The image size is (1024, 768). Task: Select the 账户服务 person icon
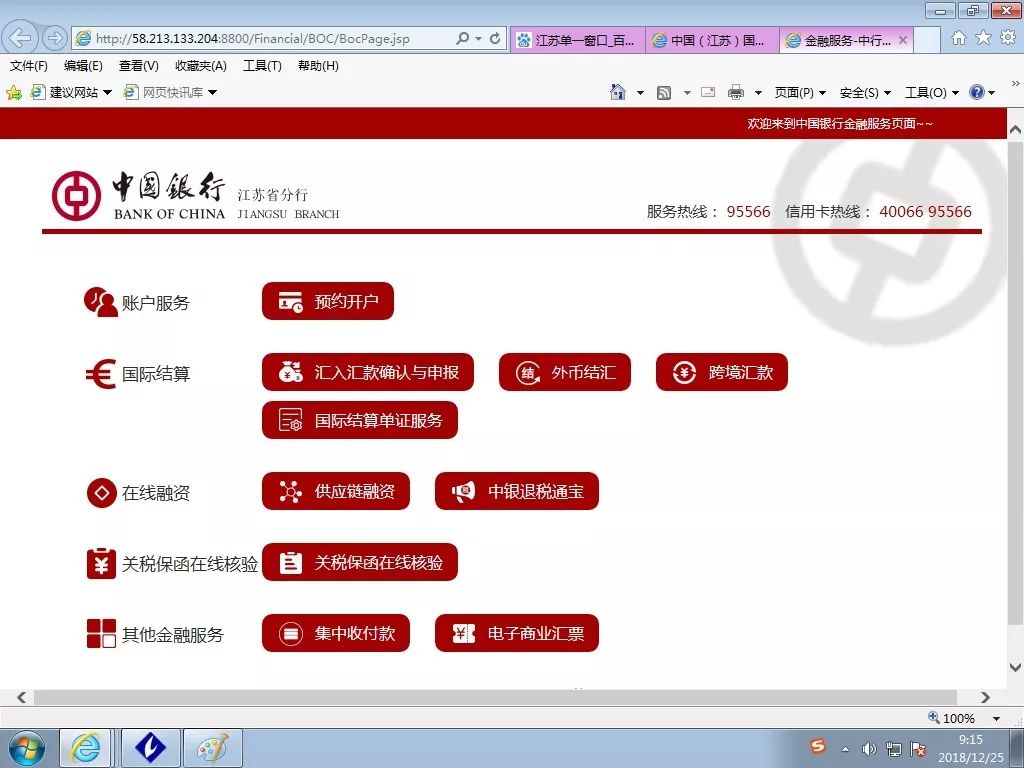click(100, 300)
